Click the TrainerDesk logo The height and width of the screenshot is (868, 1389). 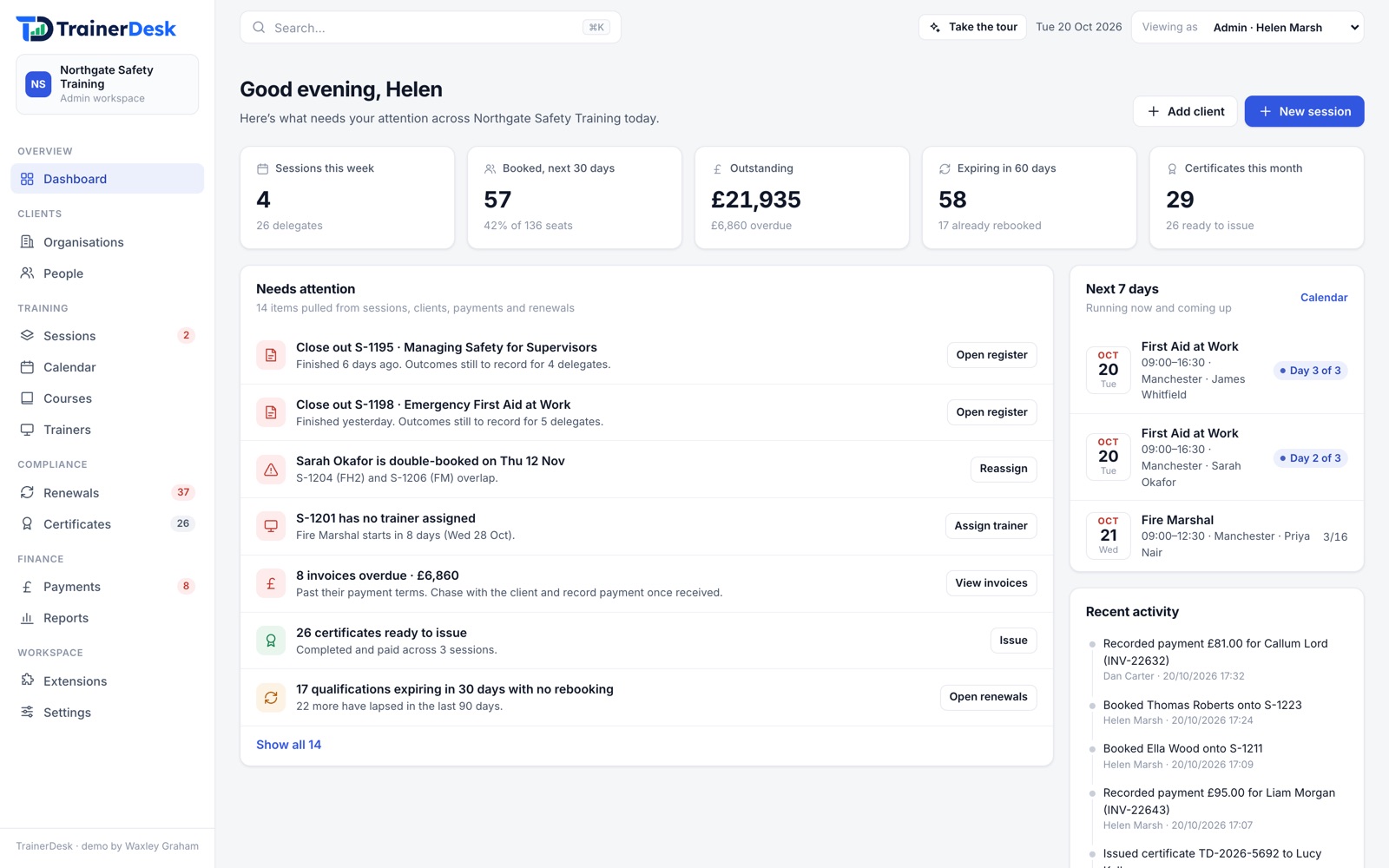click(x=95, y=29)
